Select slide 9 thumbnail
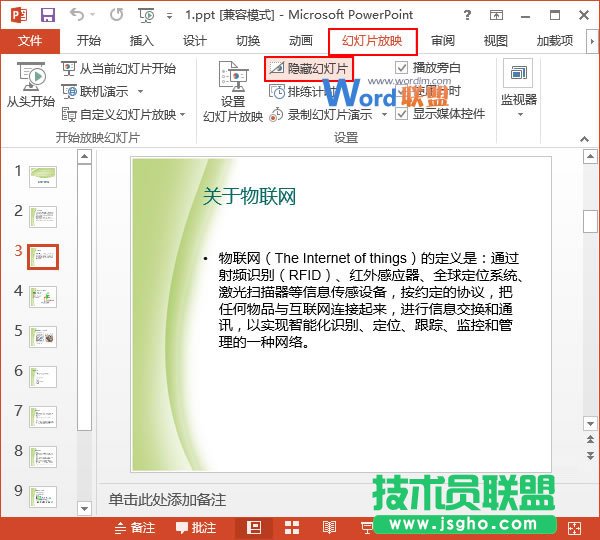This screenshot has height=540, width=600. click(x=43, y=497)
